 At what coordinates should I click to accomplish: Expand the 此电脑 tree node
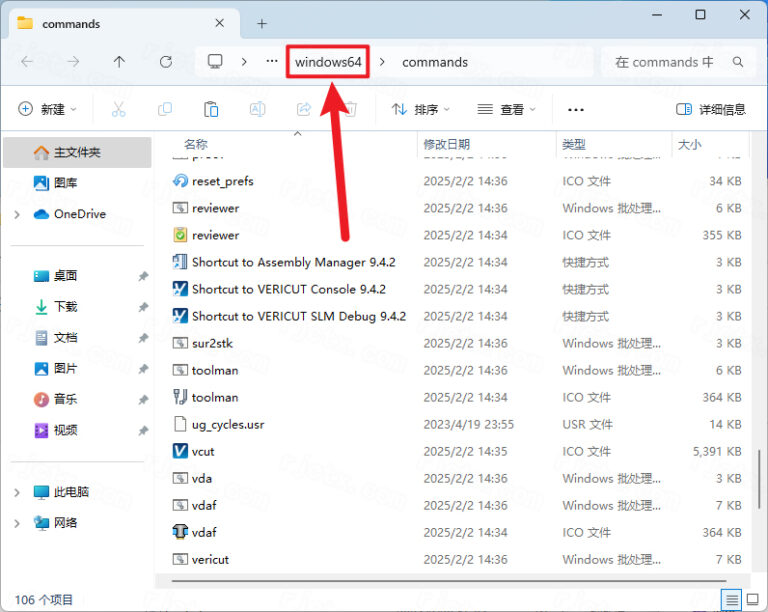click(17, 492)
